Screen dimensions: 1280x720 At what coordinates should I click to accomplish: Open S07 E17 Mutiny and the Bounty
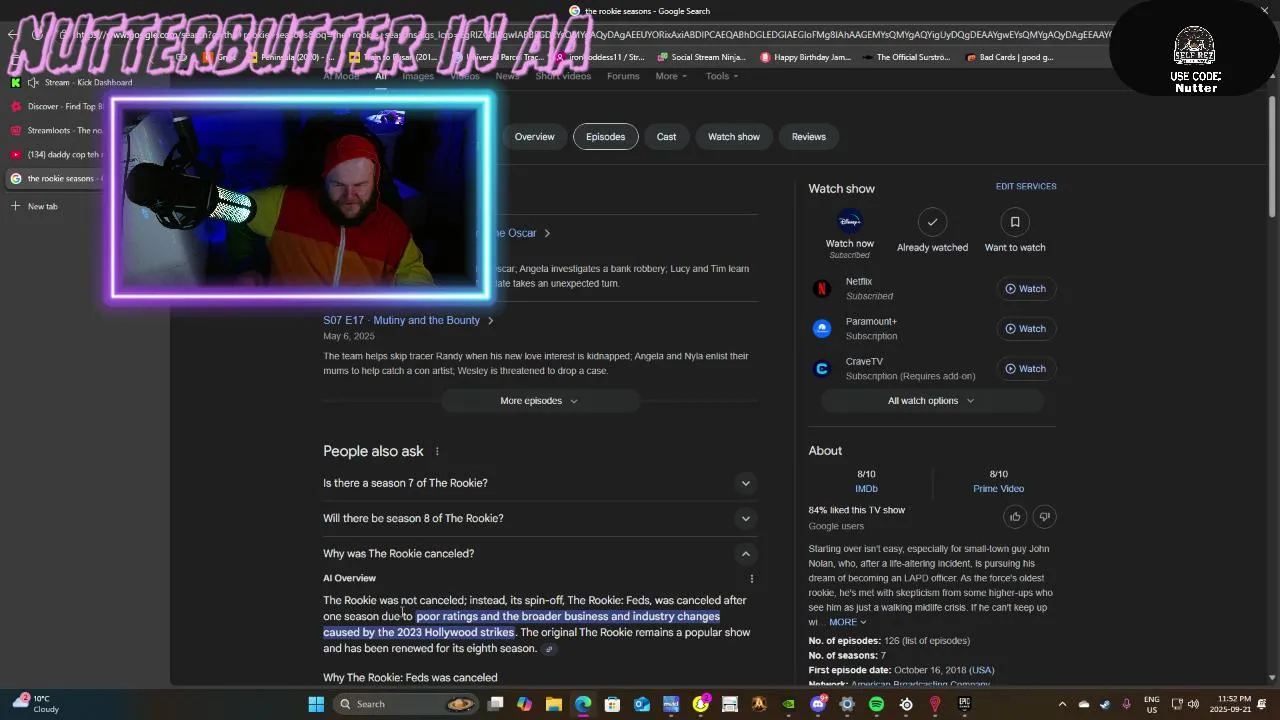click(x=408, y=321)
